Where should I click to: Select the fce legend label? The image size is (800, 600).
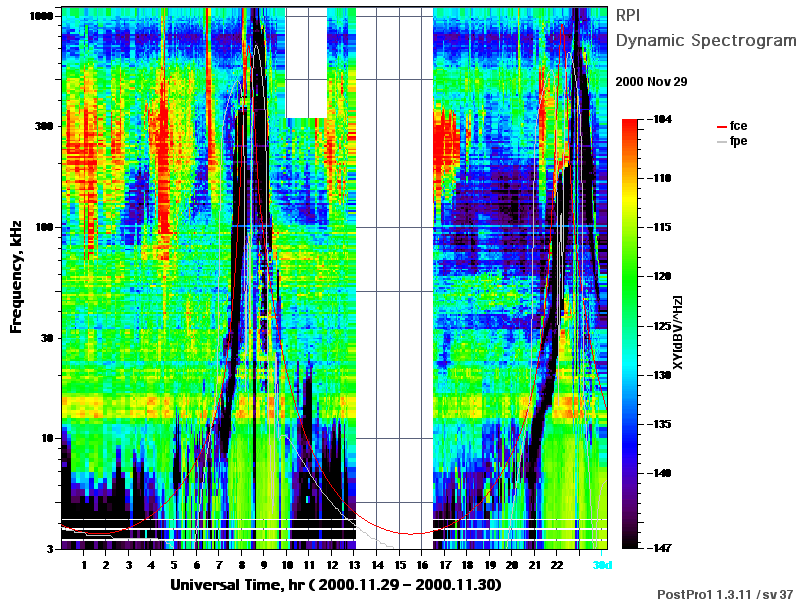[738, 126]
